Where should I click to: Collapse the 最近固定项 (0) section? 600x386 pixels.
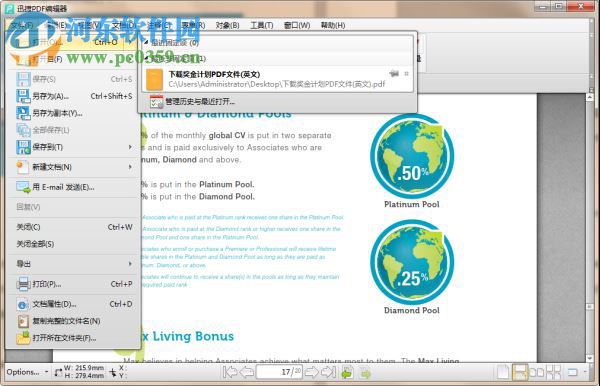coord(146,42)
